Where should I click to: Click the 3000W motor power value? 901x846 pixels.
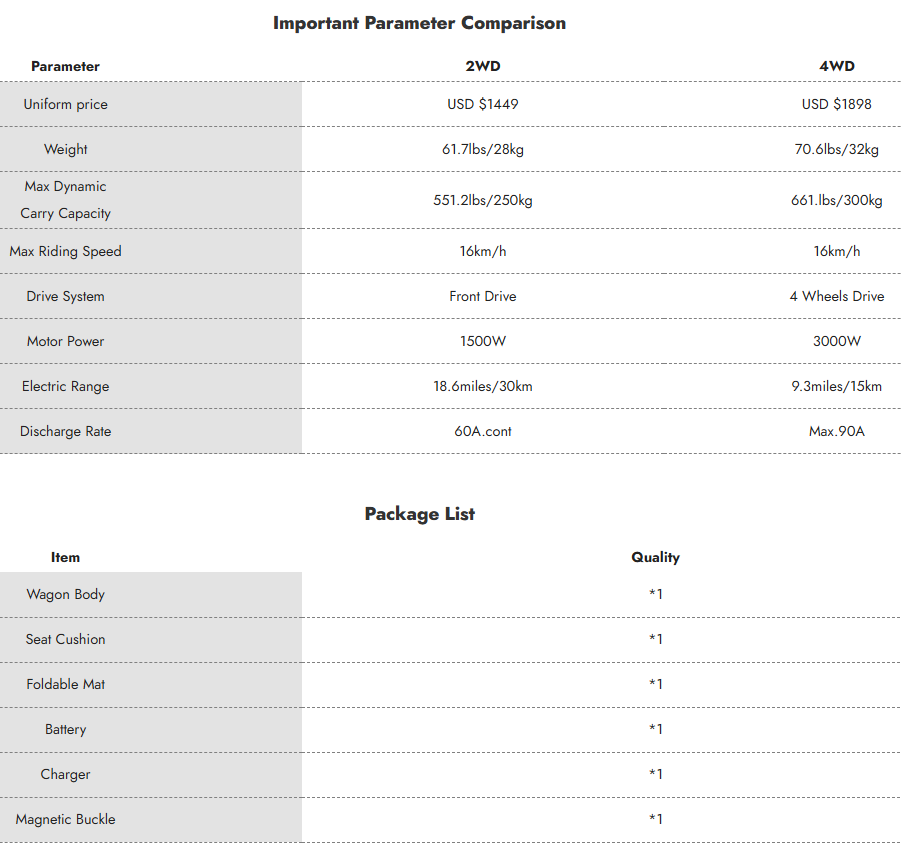pos(836,341)
